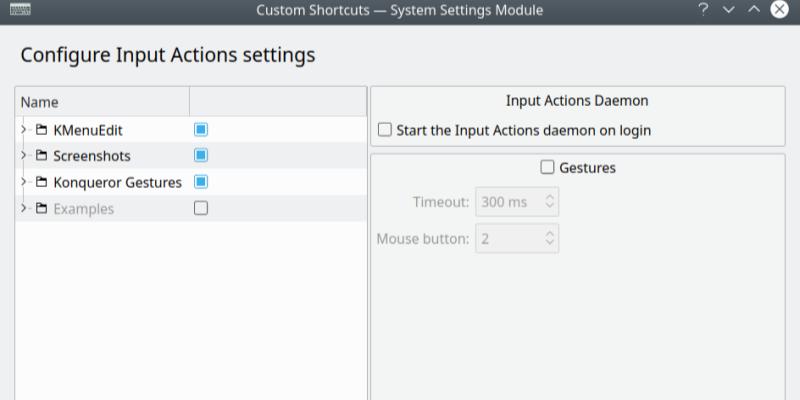Click the Screenshots folder icon
Screen dimensions: 800x400
pyautogui.click(x=41, y=156)
